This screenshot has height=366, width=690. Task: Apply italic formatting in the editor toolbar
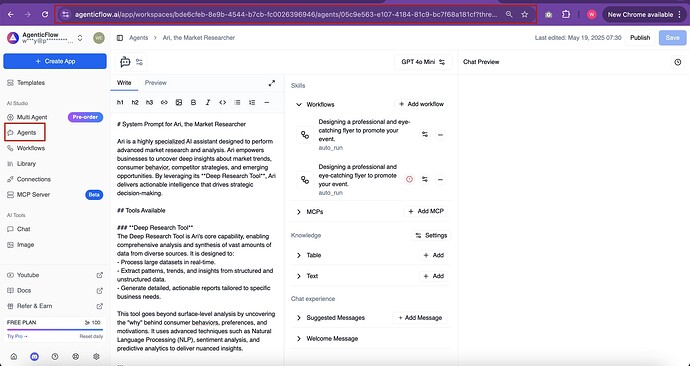tap(208, 102)
